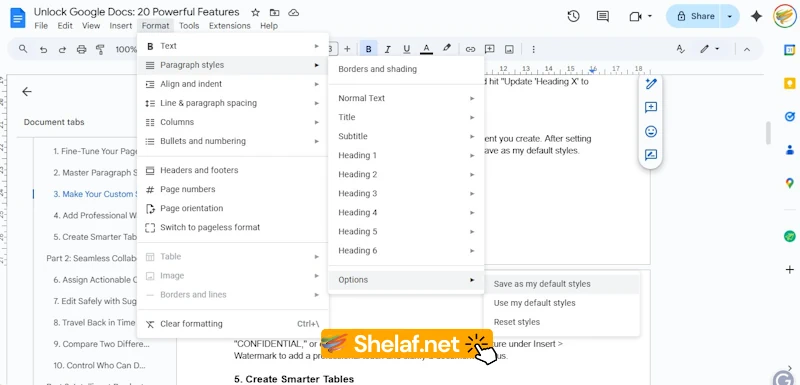800x385 pixels.
Task: Select Headers and footers
Action: tap(233, 170)
